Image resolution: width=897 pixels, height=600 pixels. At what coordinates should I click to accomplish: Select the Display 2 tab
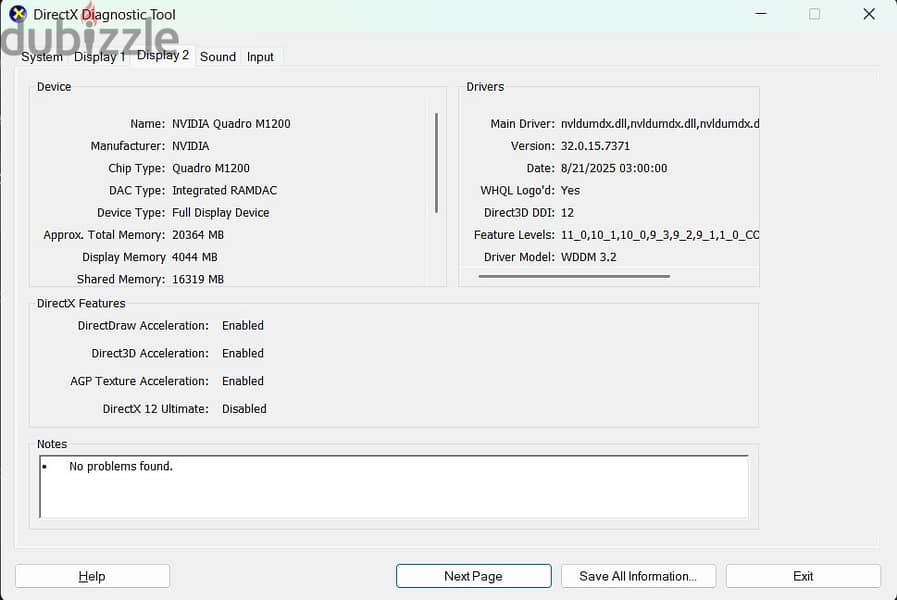point(162,55)
